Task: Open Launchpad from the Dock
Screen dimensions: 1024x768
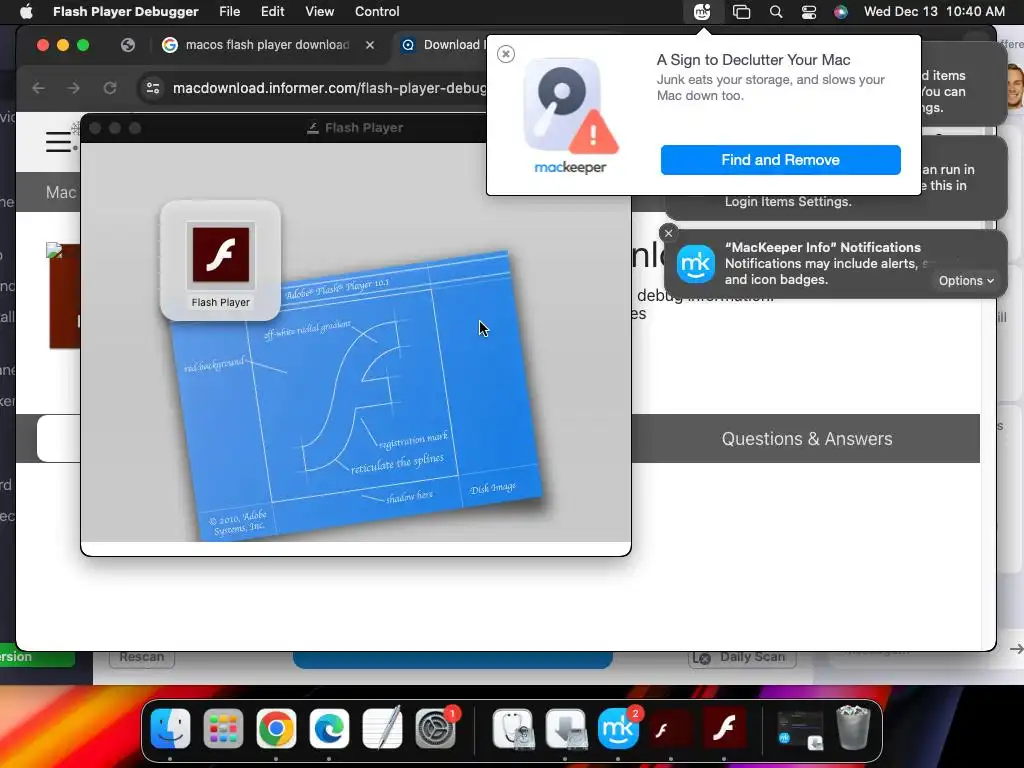Action: [223, 729]
